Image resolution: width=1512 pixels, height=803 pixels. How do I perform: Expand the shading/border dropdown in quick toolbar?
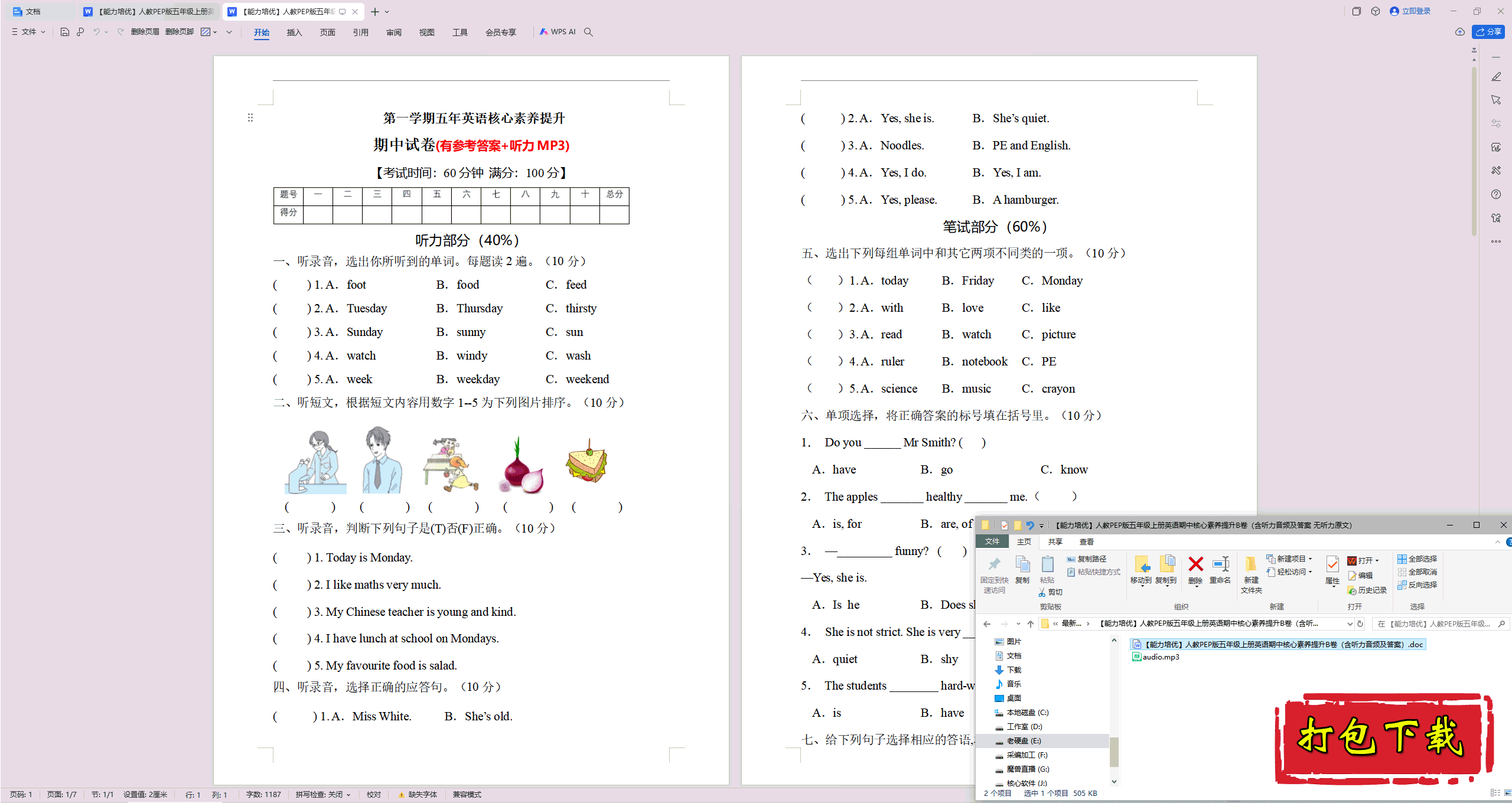(215, 32)
